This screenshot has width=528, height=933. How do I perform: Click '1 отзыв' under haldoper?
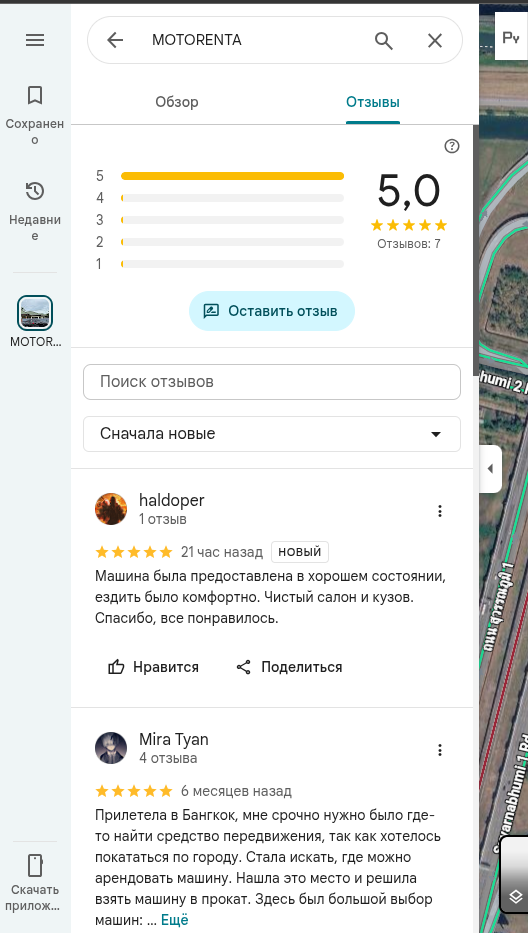163,519
